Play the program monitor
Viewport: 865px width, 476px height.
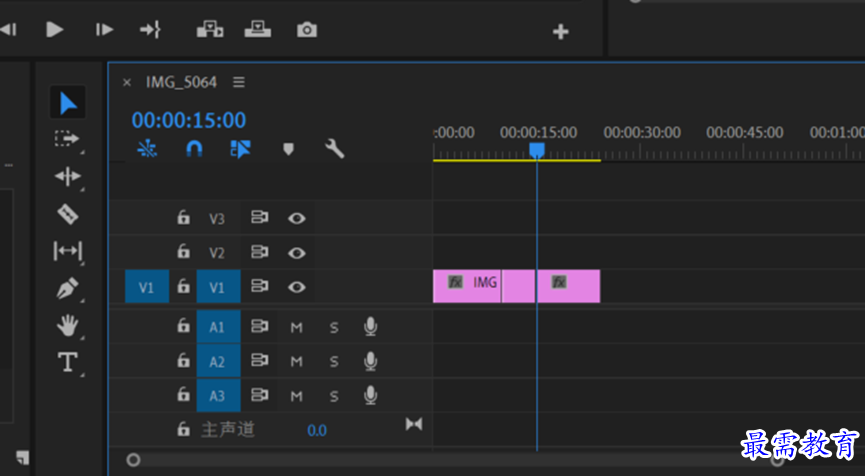pos(54,29)
